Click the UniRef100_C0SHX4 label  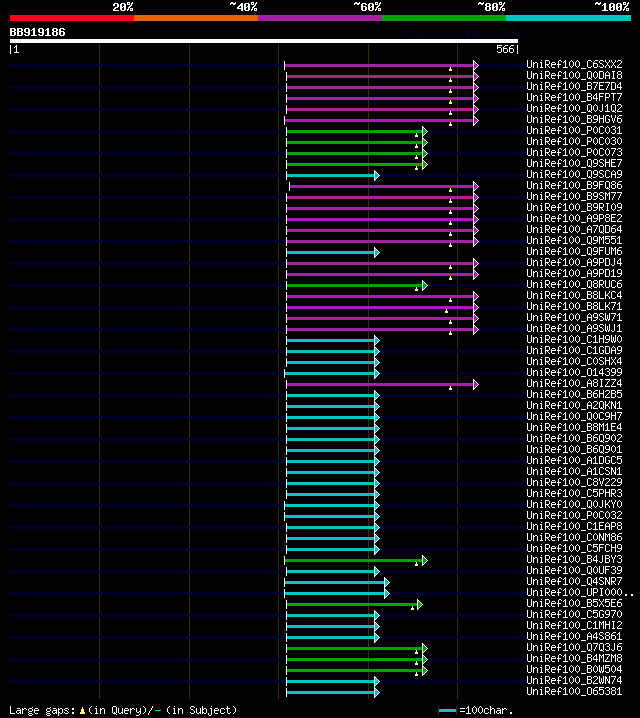point(574,361)
